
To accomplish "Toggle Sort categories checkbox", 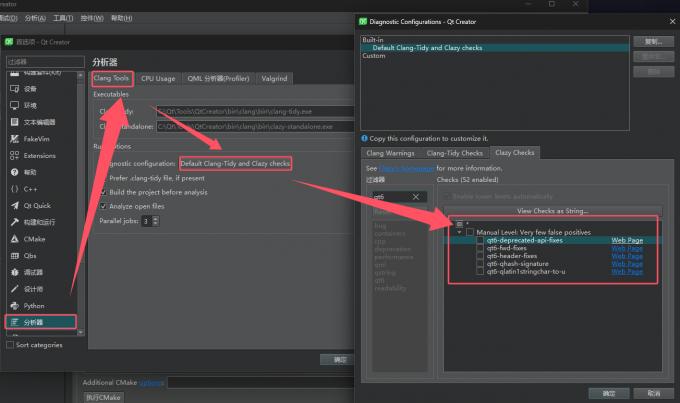I will [x=10, y=345].
